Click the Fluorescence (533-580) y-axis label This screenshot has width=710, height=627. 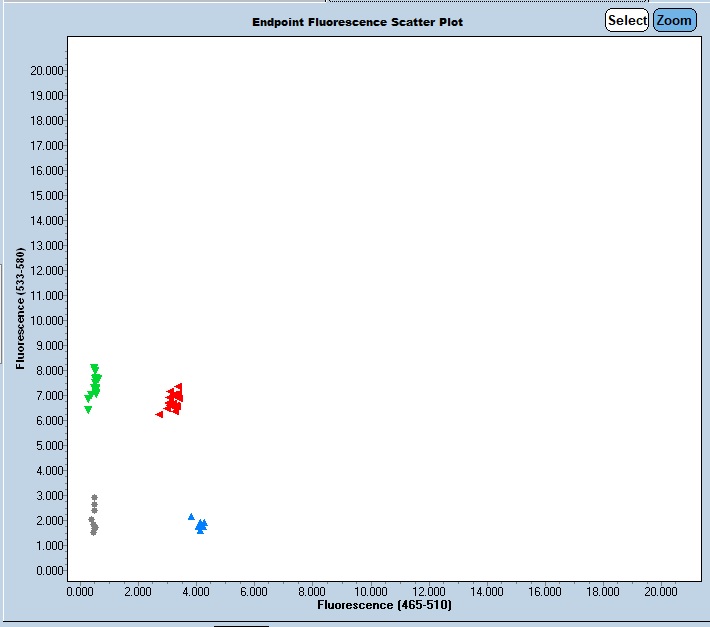20,308
